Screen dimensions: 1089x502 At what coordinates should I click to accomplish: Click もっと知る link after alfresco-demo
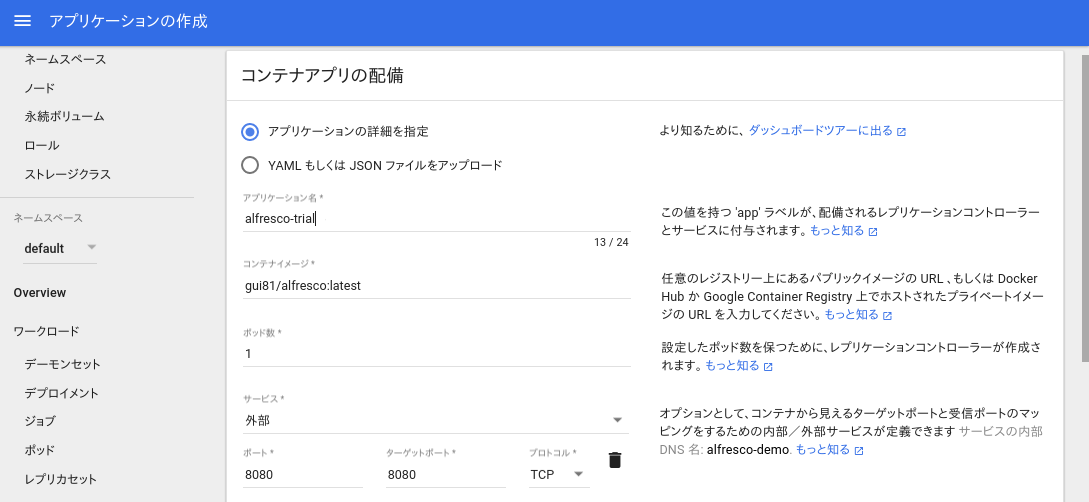[823, 449]
